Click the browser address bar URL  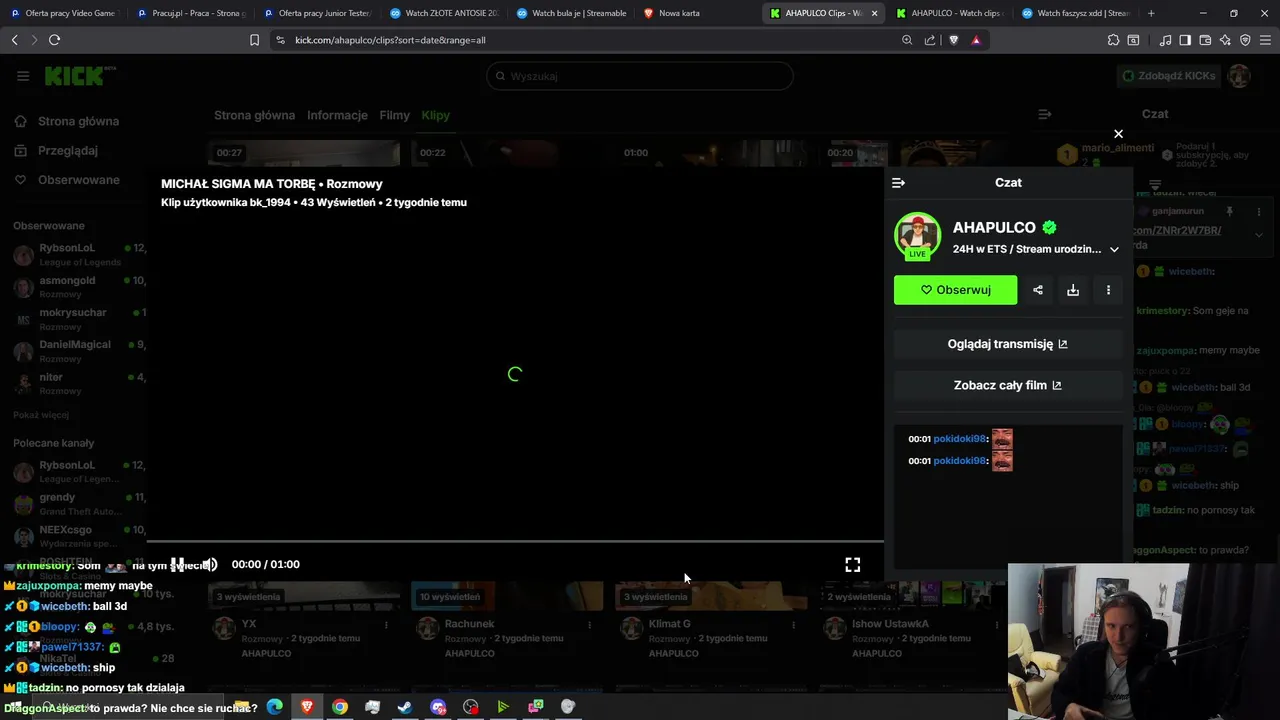tap(390, 40)
